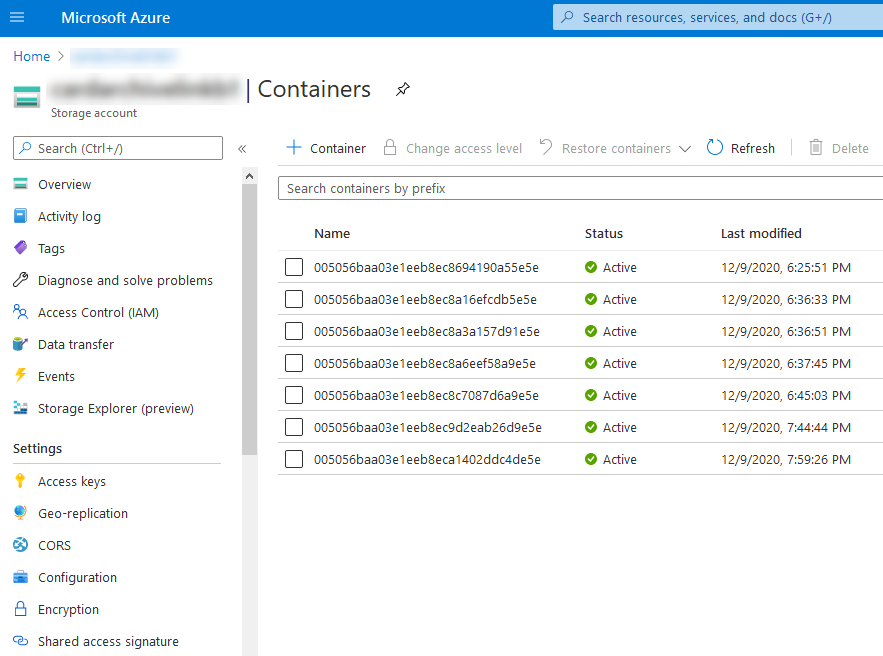This screenshot has height=656, width=883.
Task: Focus the Search containers by prefix box
Action: point(580,188)
